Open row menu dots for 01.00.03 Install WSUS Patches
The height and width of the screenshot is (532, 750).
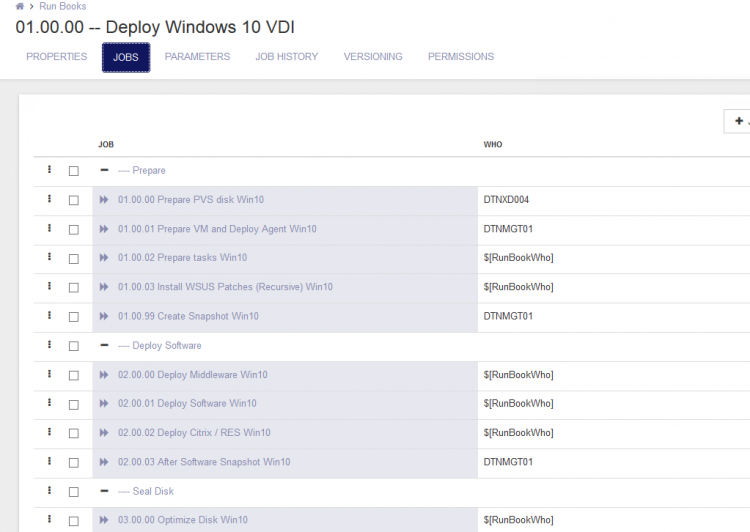[x=49, y=287]
